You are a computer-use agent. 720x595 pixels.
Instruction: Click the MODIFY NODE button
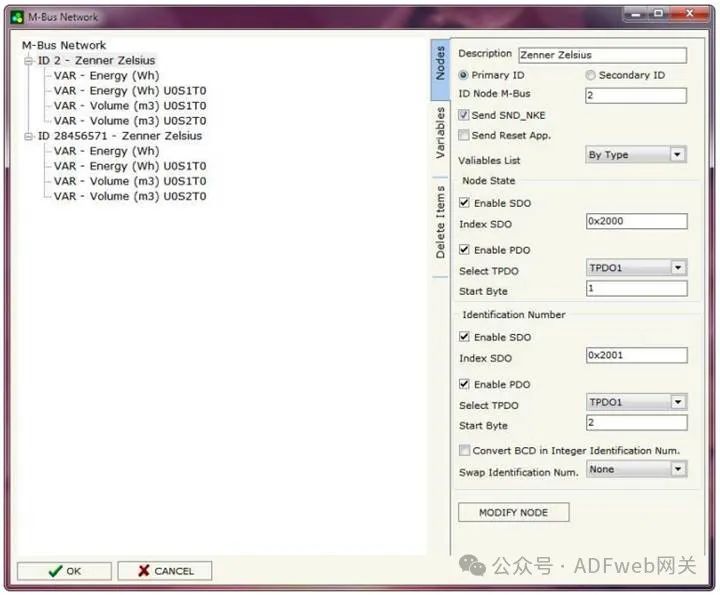click(513, 512)
